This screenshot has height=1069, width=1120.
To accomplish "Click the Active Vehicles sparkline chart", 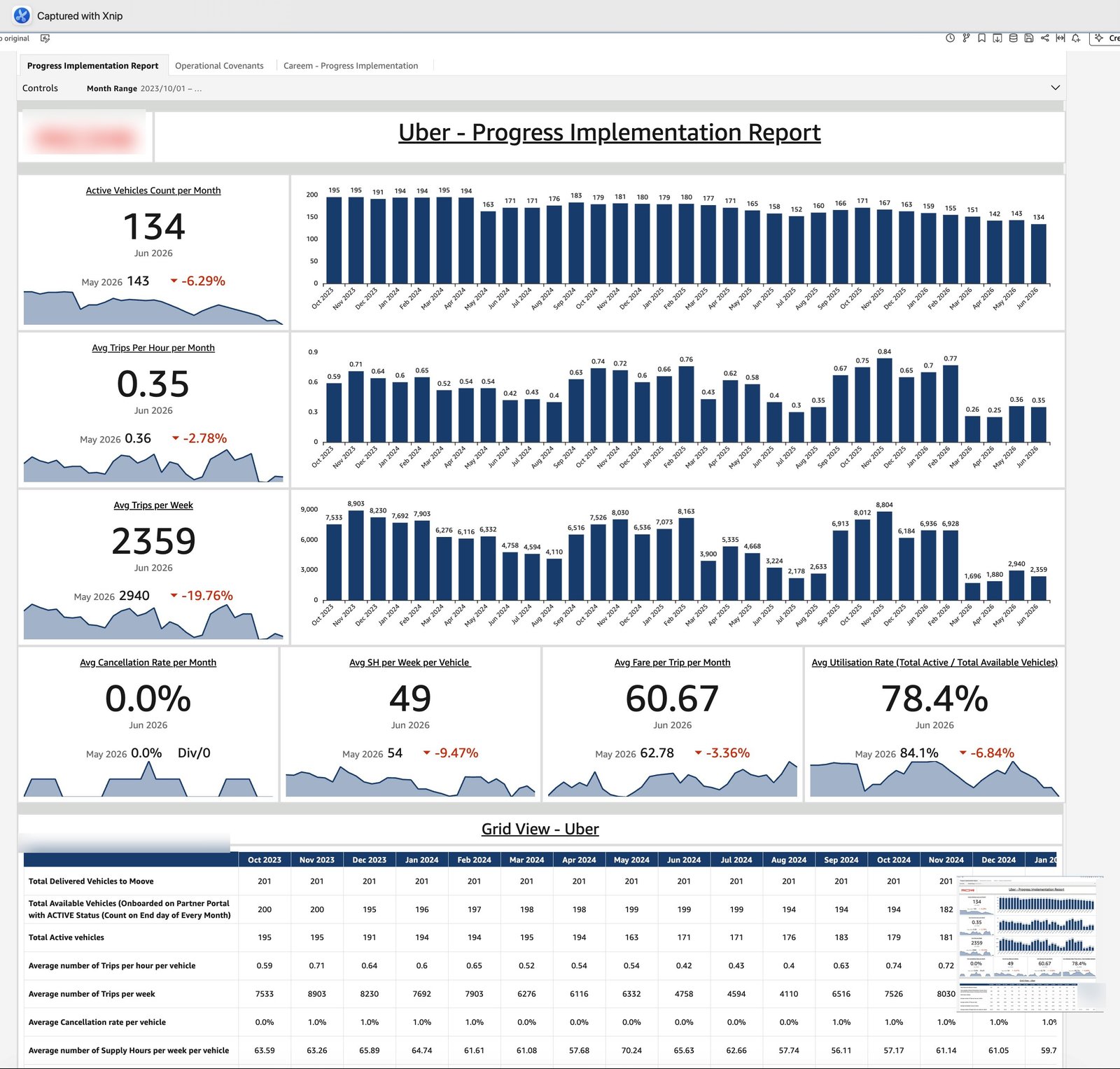I will click(x=153, y=307).
